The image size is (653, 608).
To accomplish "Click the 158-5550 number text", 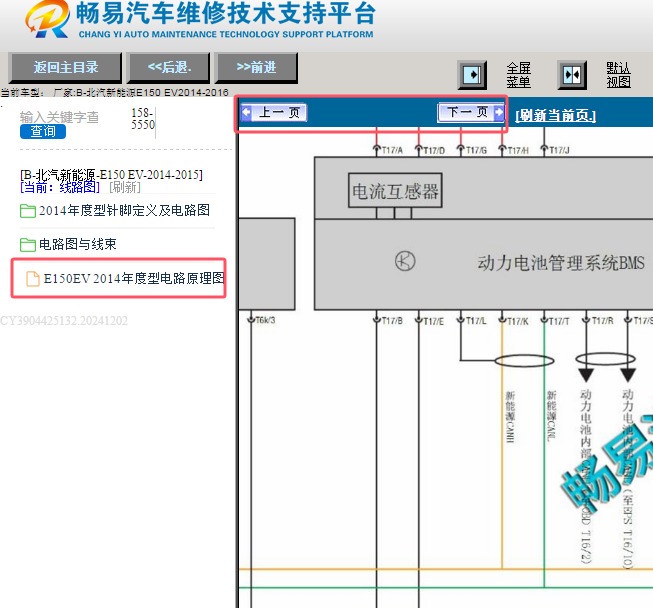I will click(x=143, y=119).
